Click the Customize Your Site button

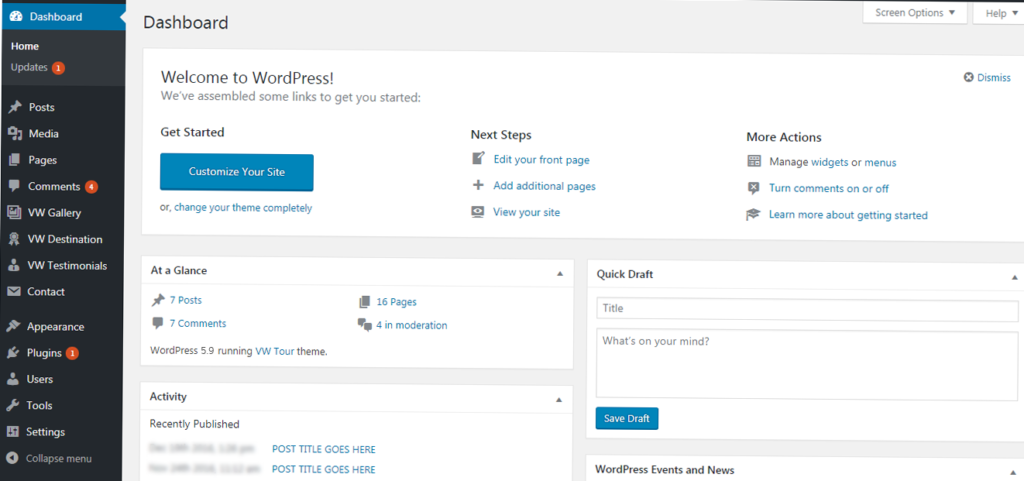(x=236, y=172)
